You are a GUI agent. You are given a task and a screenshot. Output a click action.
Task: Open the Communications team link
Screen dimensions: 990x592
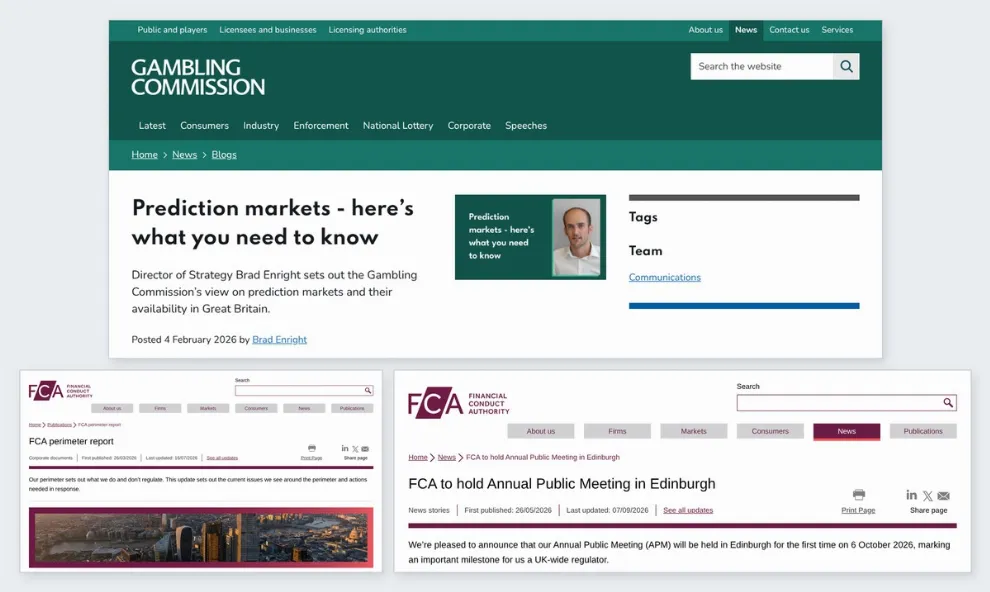click(665, 277)
